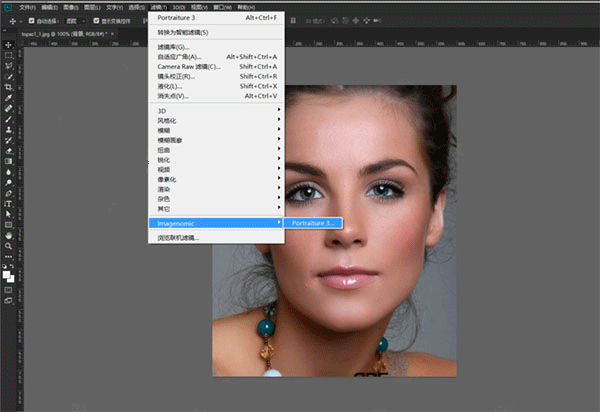
Task: Toggle the 显示变换控件 checkbox
Action: click(x=95, y=20)
